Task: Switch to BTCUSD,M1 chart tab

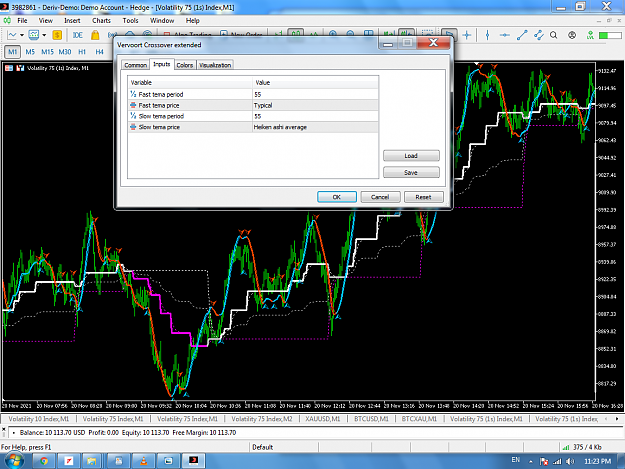Action: point(371,419)
